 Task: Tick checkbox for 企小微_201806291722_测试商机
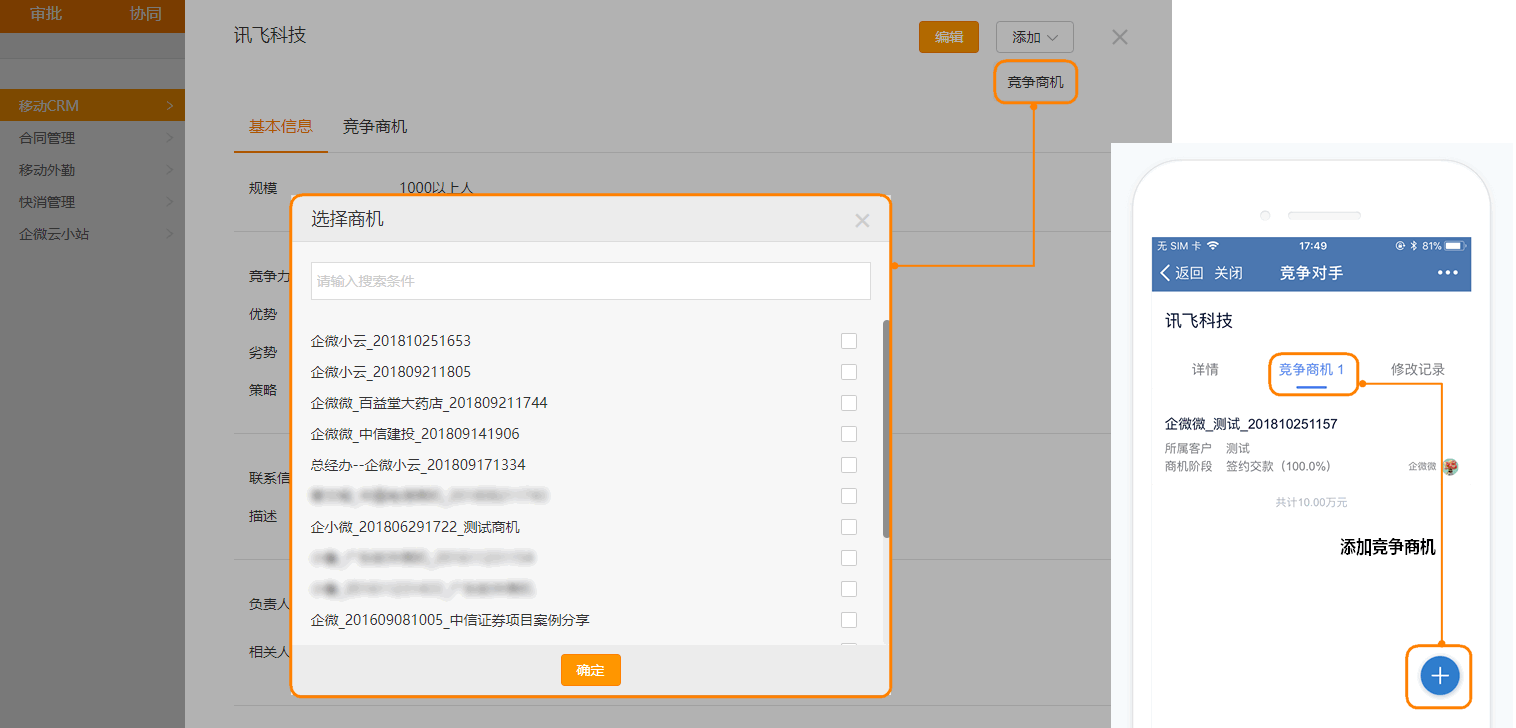849,527
